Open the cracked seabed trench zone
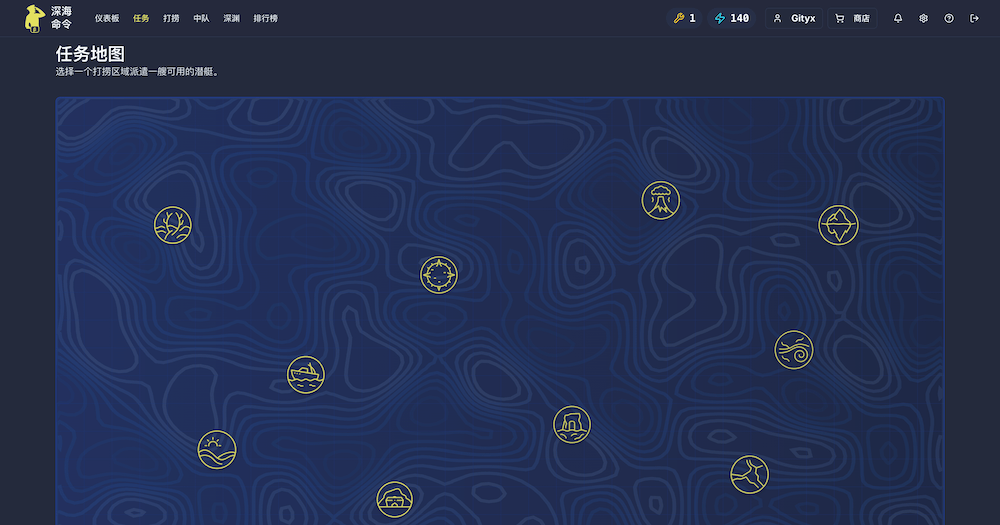The width and height of the screenshot is (1000, 525). pos(749,474)
